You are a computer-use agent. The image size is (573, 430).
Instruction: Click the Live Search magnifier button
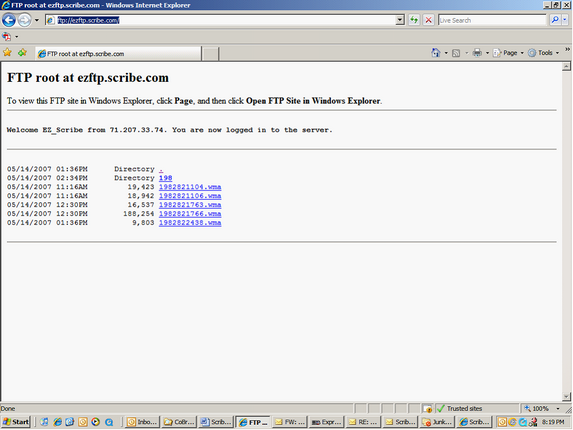pos(555,20)
